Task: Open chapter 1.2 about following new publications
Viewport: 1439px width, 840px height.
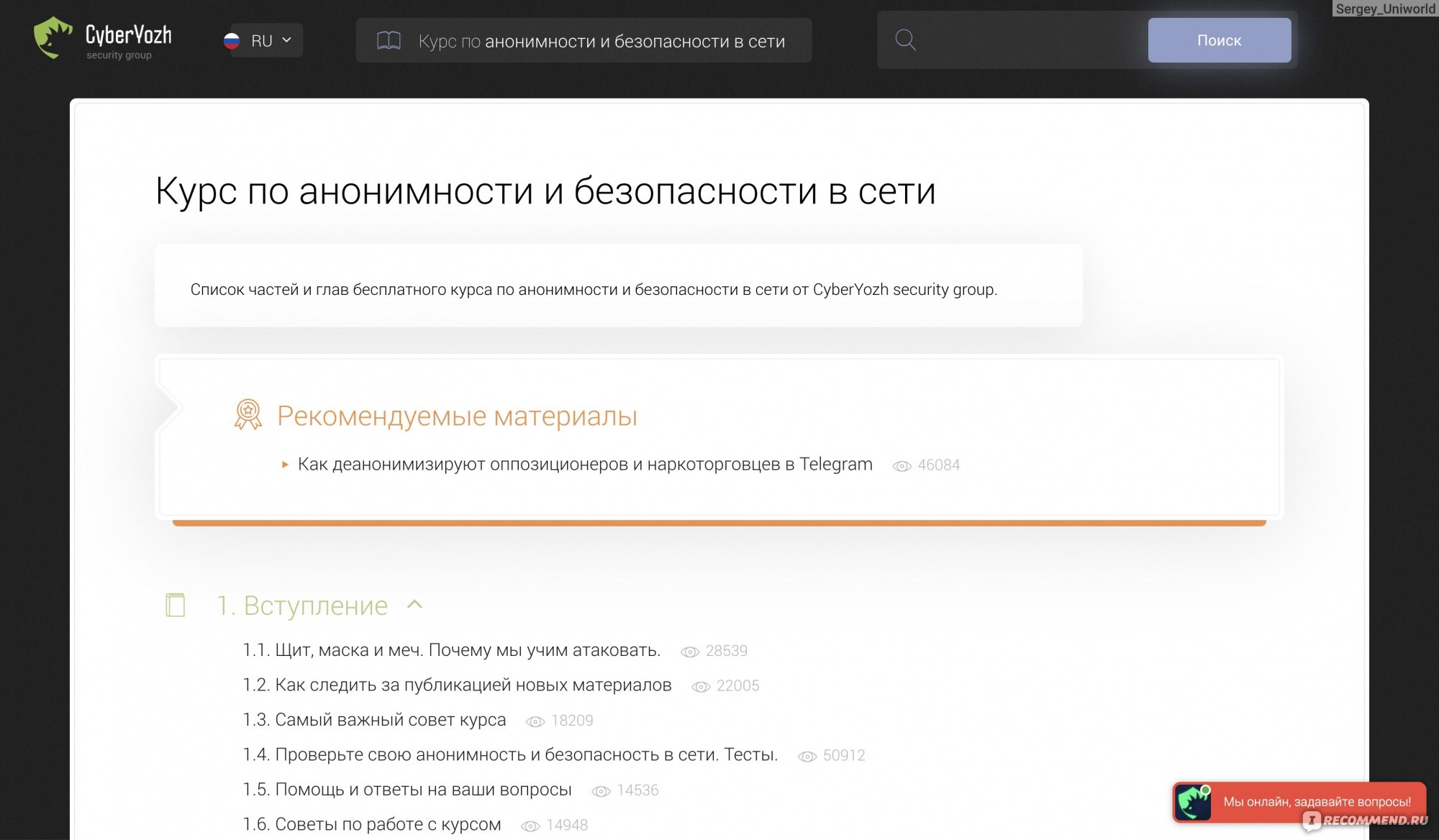Action: (457, 685)
